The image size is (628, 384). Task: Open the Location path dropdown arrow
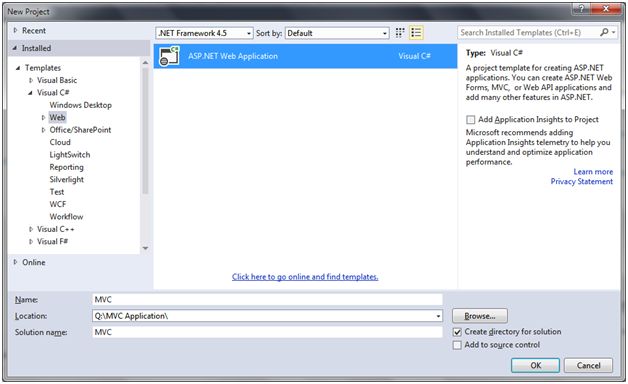click(x=438, y=316)
